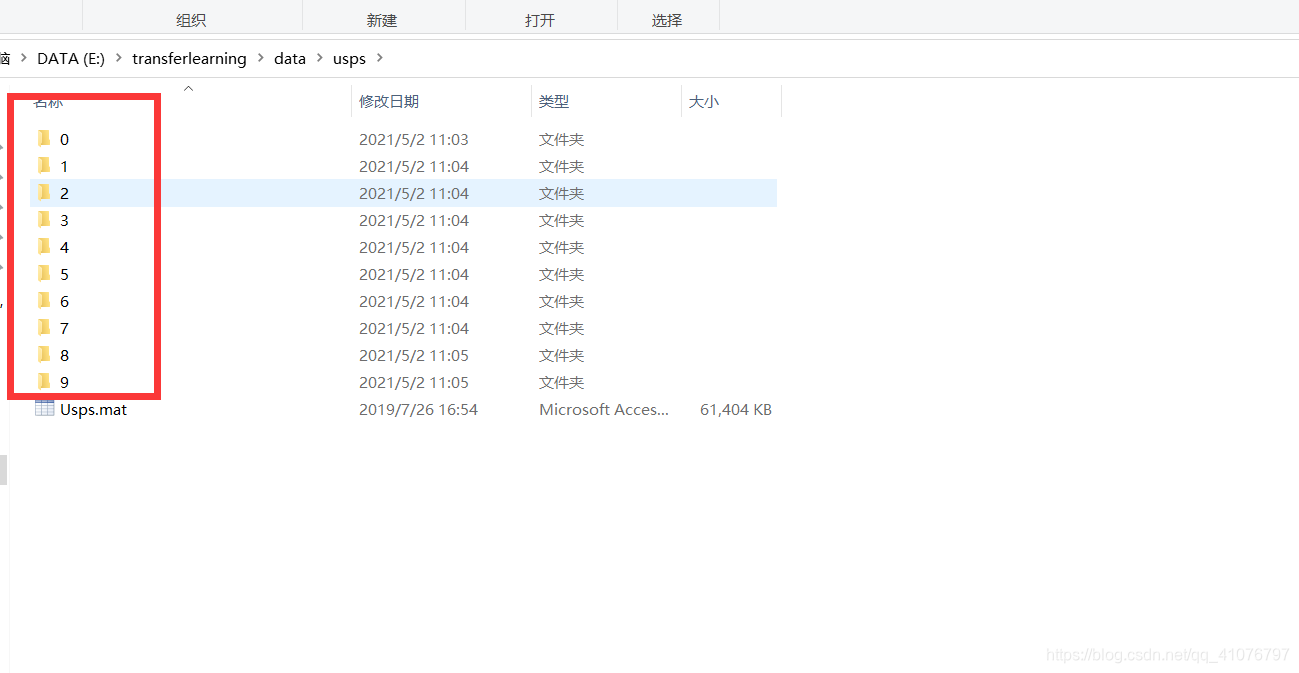Select folder name 5

tap(64, 274)
